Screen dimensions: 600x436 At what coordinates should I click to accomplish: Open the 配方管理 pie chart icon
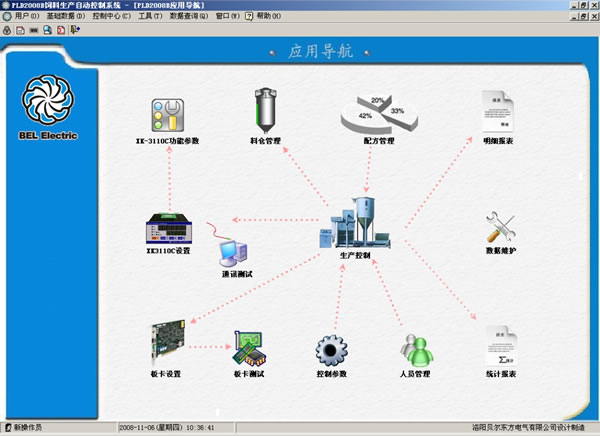pos(379,113)
